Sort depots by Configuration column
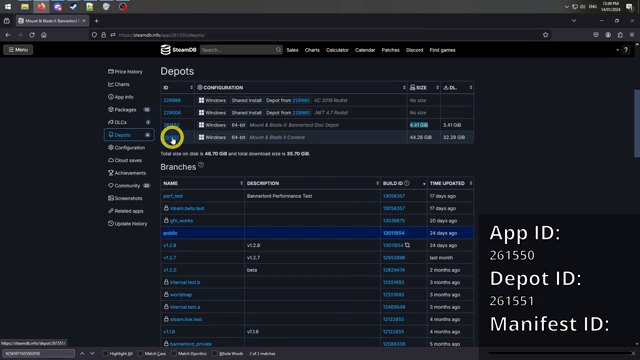 pyautogui.click(x=301, y=88)
